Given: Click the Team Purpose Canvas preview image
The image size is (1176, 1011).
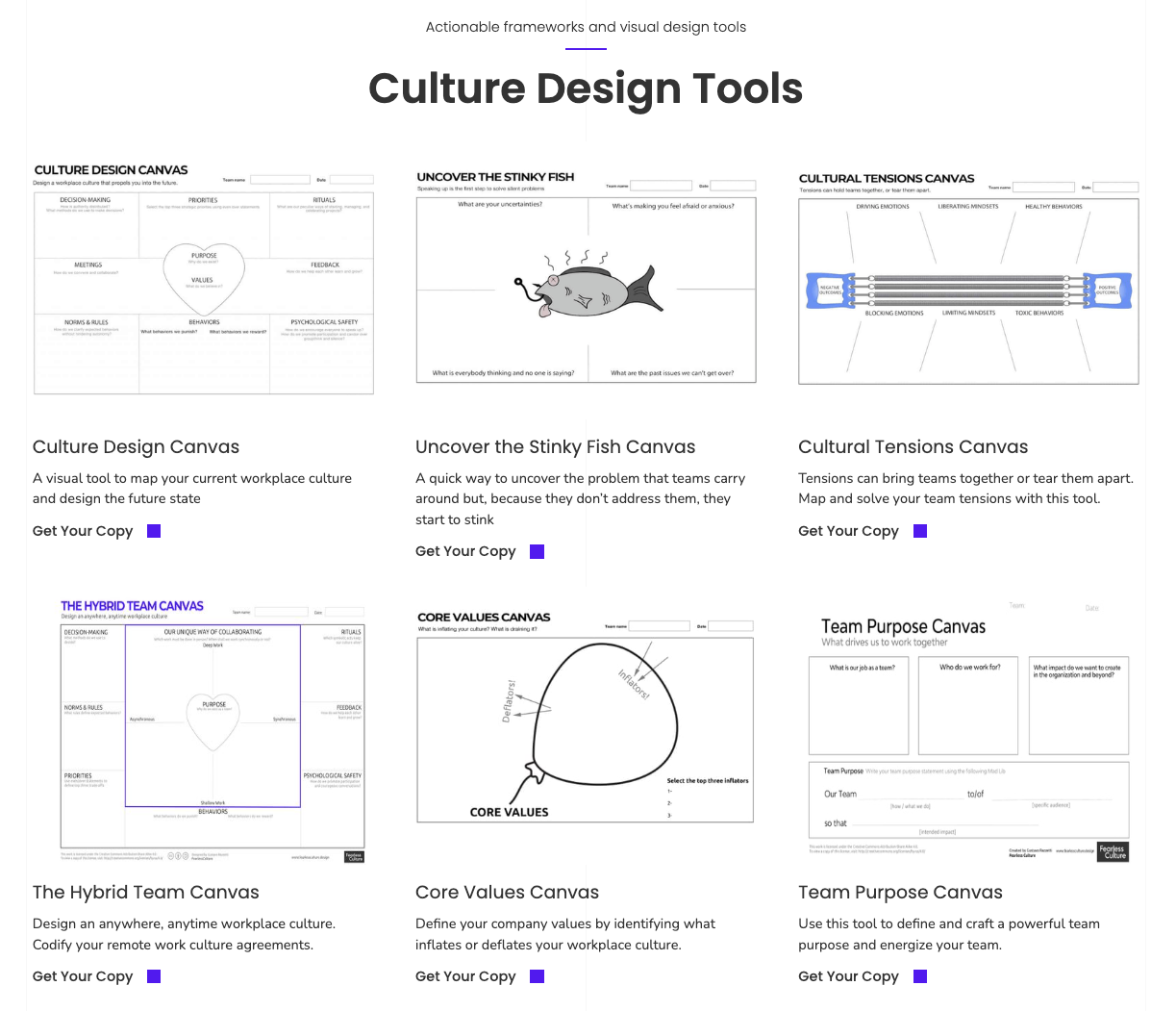Looking at the screenshot, I should 967,728.
